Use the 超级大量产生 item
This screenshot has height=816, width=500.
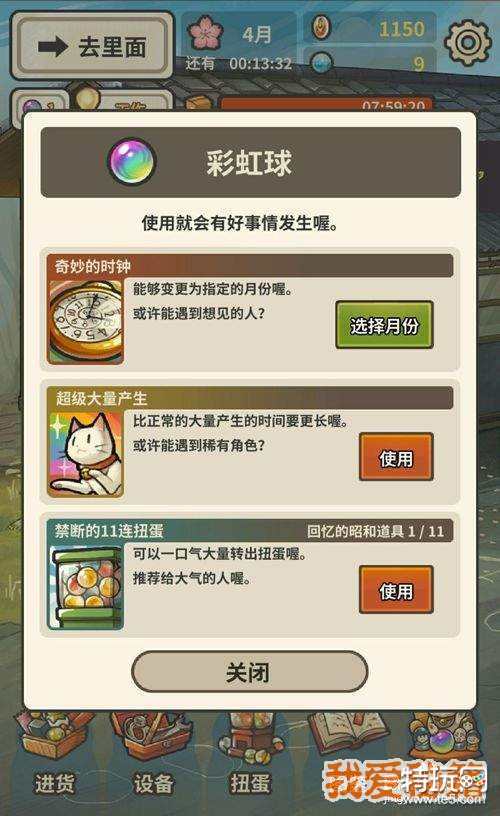[396, 457]
